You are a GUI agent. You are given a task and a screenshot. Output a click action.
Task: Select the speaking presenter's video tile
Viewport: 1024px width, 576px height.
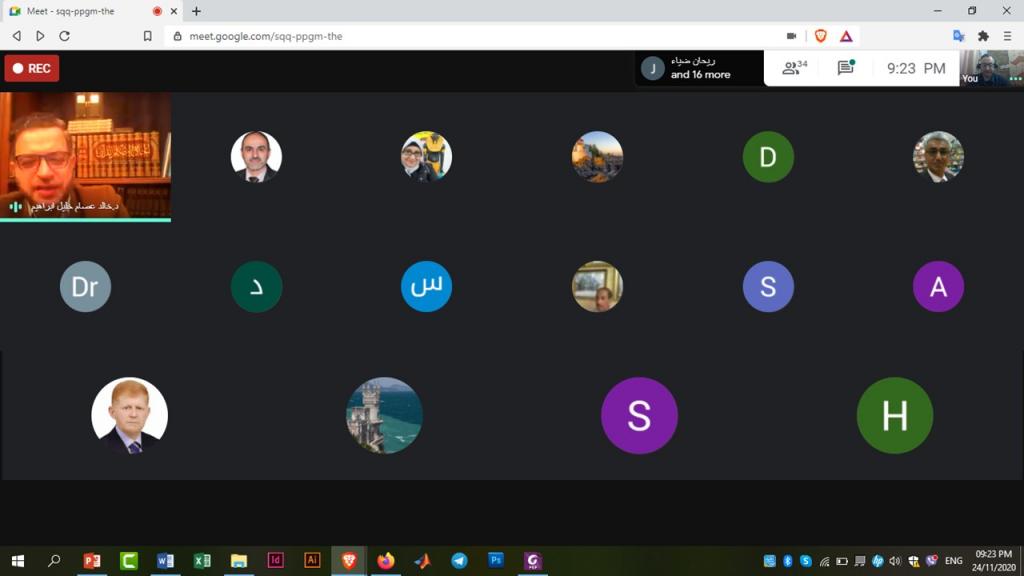pos(85,155)
